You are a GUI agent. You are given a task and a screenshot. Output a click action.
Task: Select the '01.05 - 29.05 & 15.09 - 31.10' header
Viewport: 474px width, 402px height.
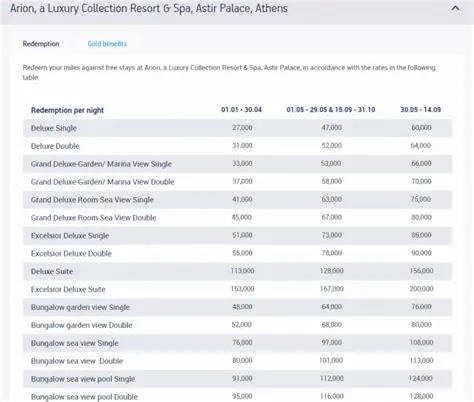click(331, 110)
